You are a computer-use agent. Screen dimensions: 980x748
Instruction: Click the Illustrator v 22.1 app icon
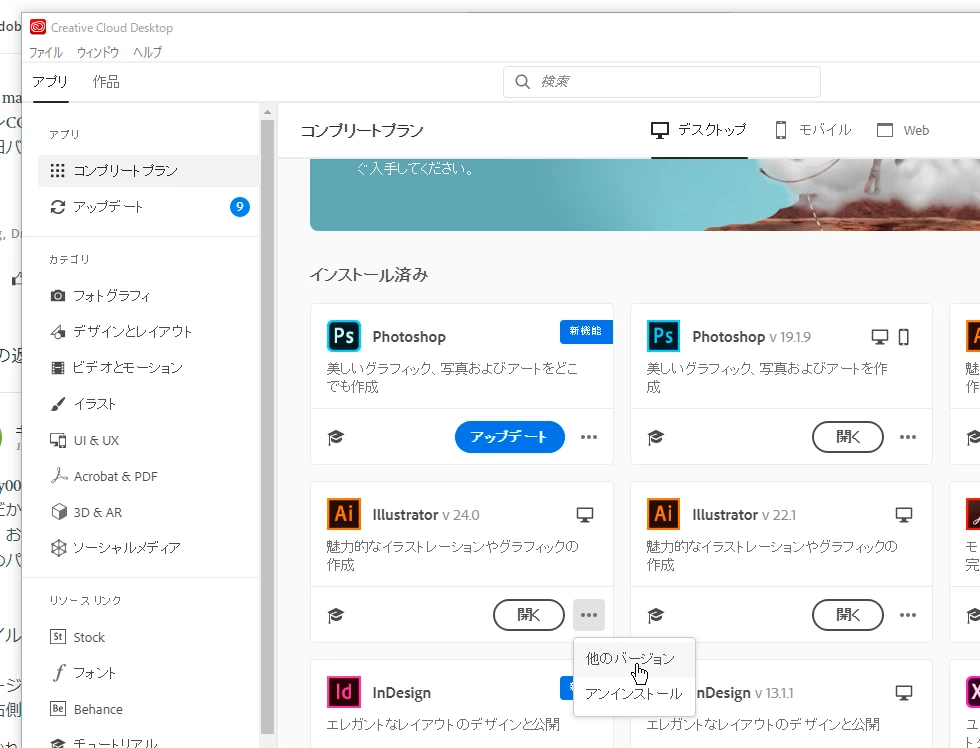coord(663,514)
